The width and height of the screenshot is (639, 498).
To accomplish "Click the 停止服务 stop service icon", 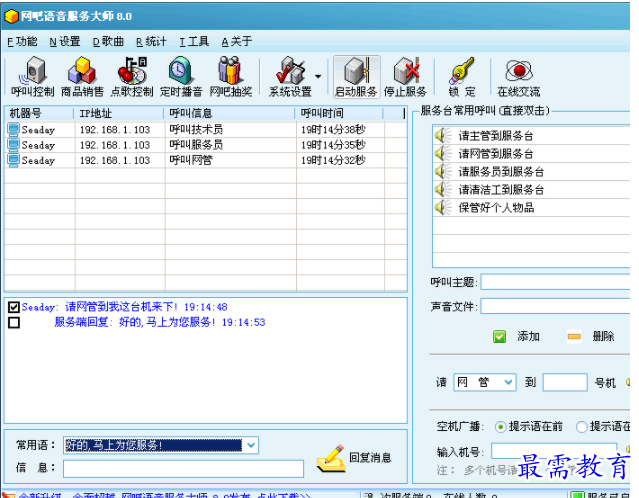I will coord(405,77).
